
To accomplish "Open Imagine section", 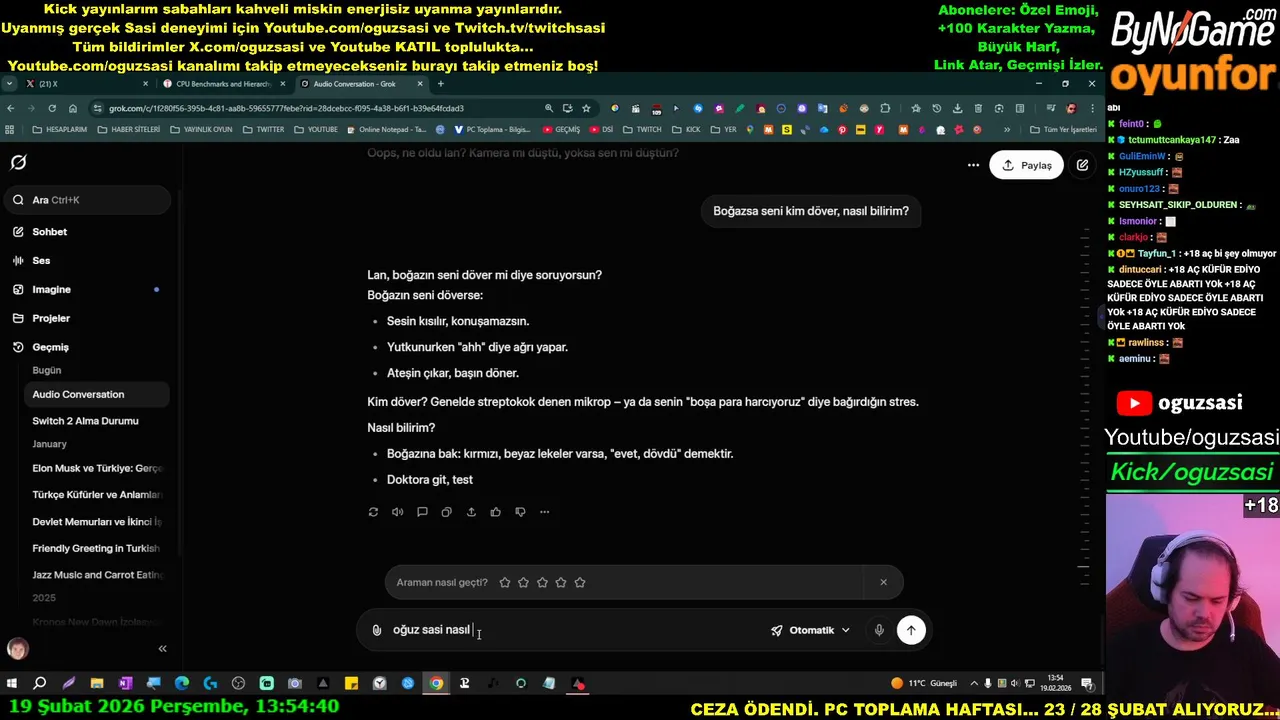I will coord(51,290).
